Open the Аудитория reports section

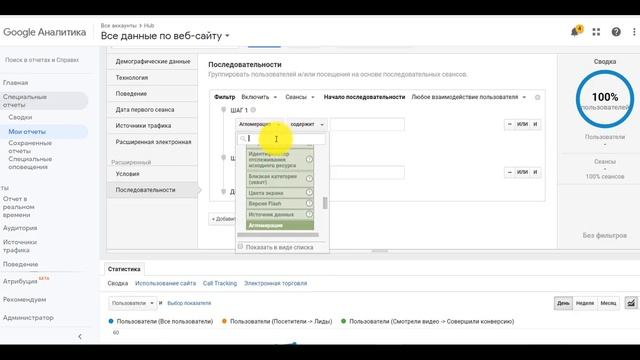click(20, 228)
